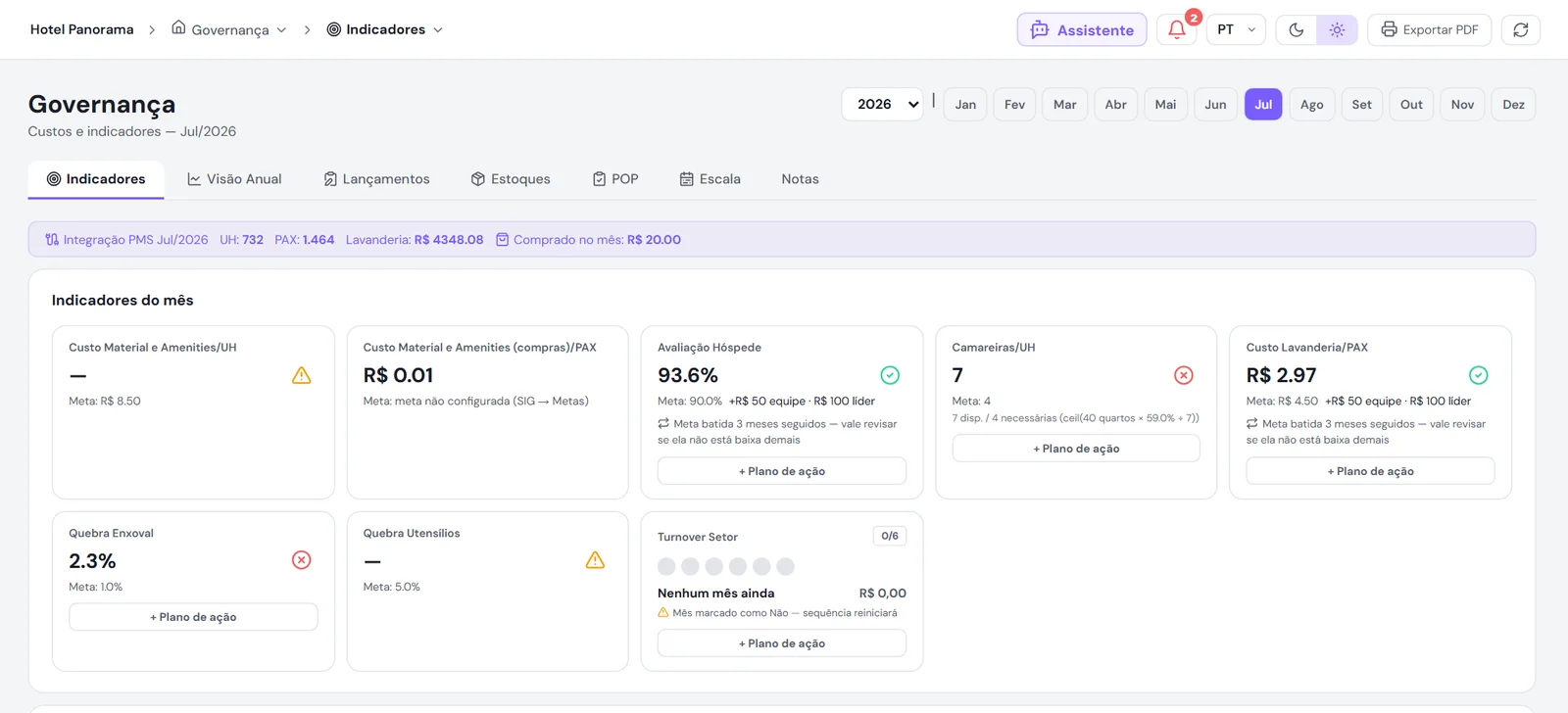Screen dimensions: 1568x713
Task: Click the home icon beside Governança breadcrumb
Action: tap(178, 27)
